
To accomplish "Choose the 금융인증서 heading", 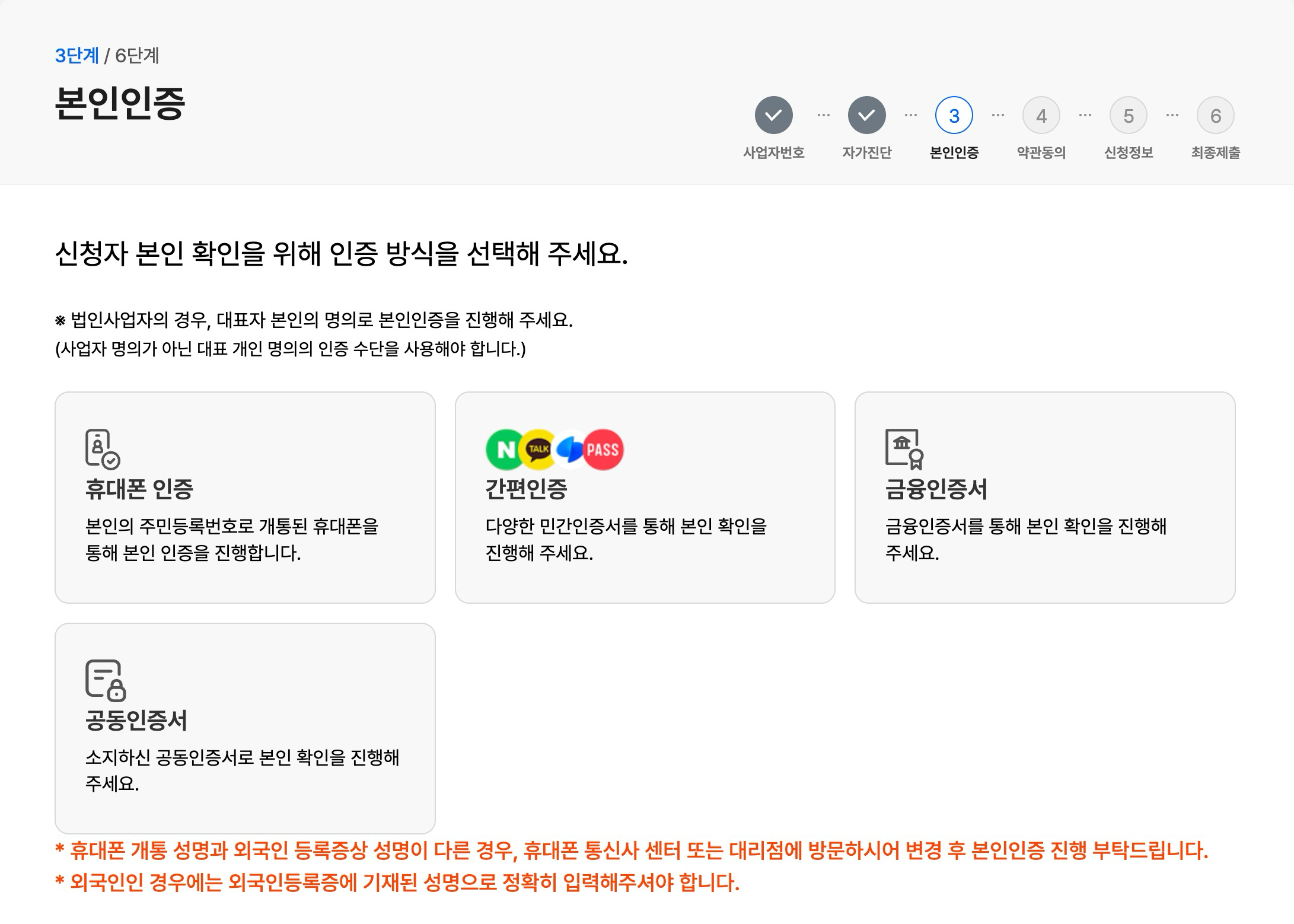I will (936, 489).
